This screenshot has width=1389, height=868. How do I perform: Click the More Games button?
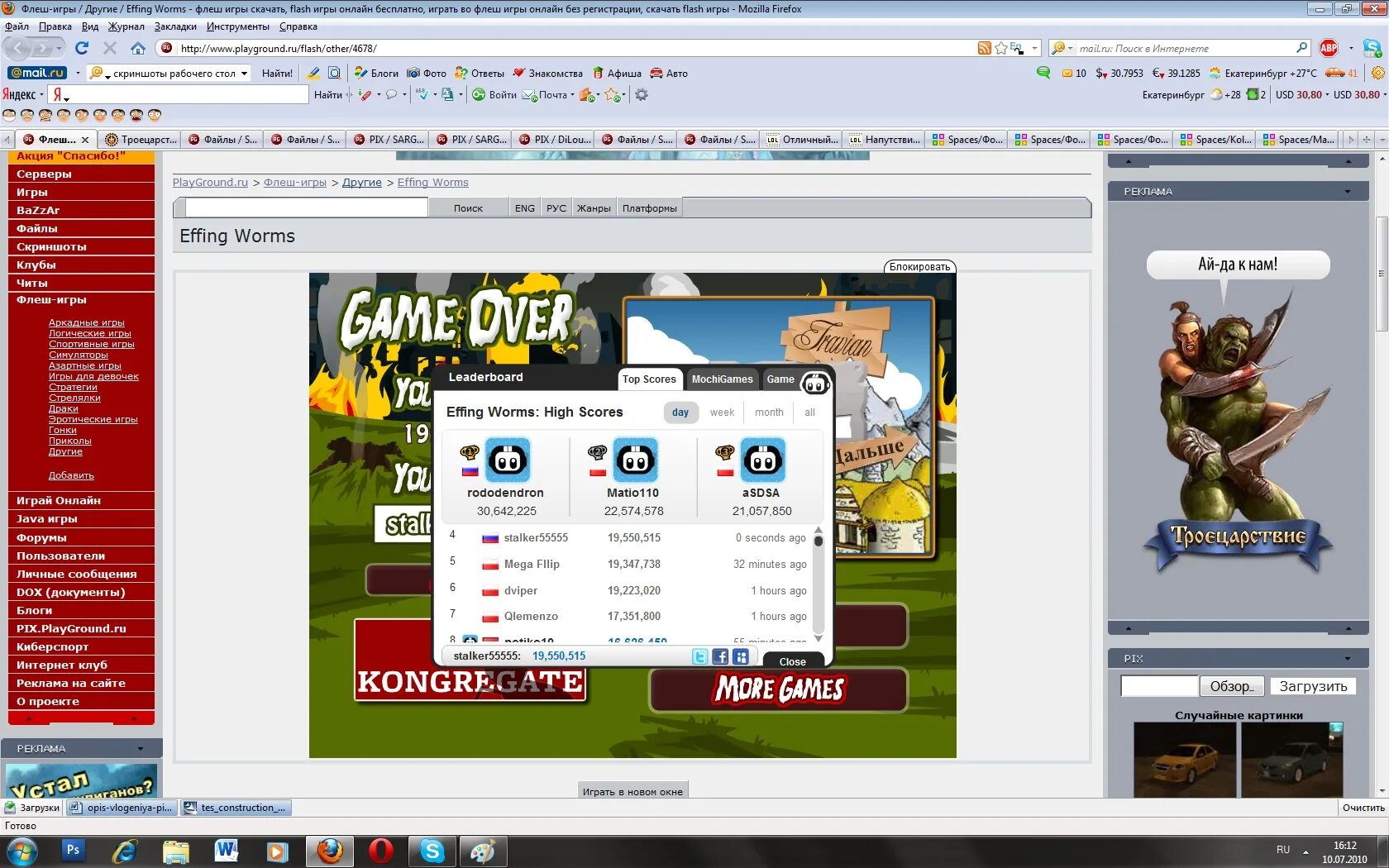(779, 689)
